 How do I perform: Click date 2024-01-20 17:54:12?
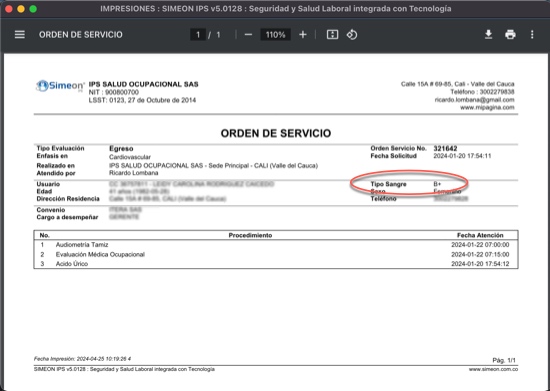click(x=480, y=264)
